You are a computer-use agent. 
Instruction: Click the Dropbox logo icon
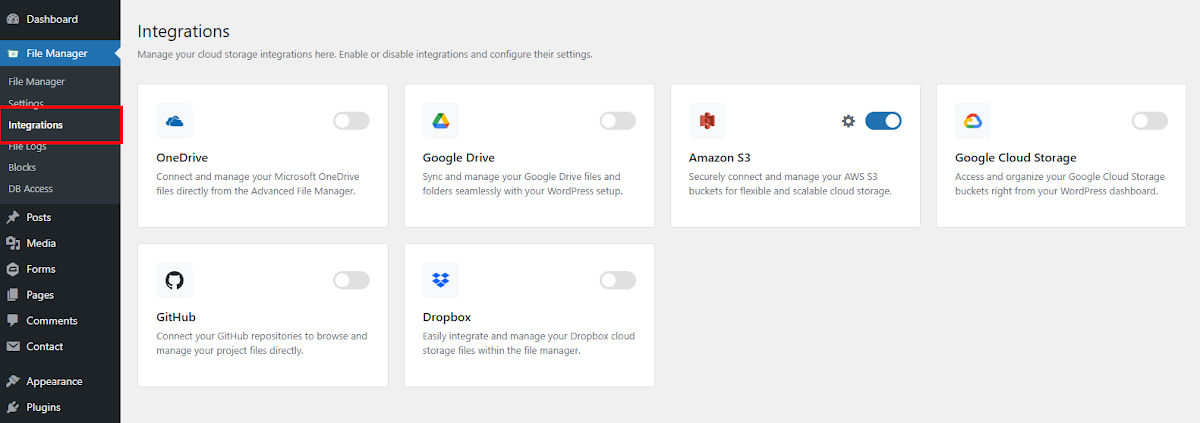[x=441, y=280]
